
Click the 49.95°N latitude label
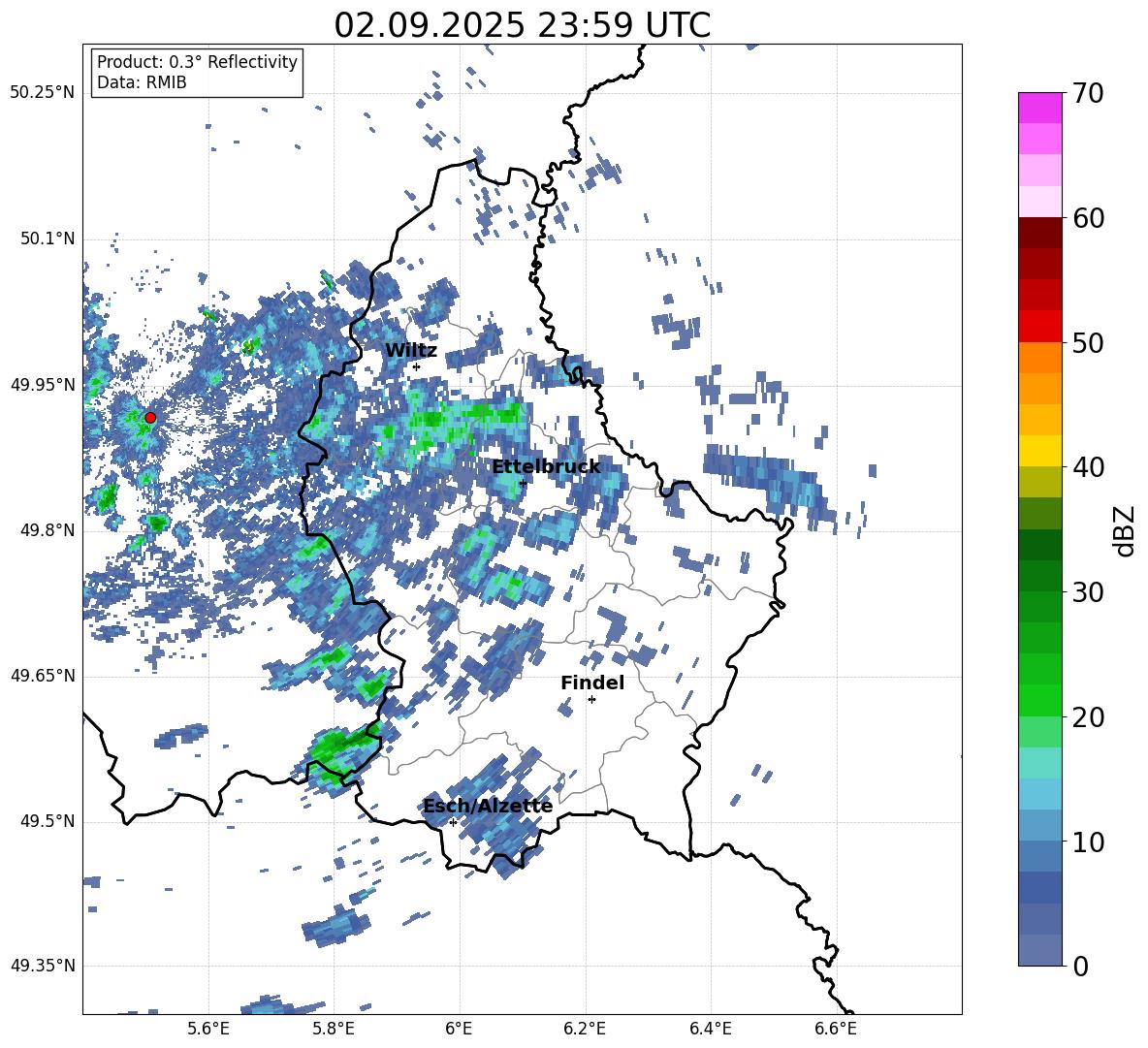43,385
